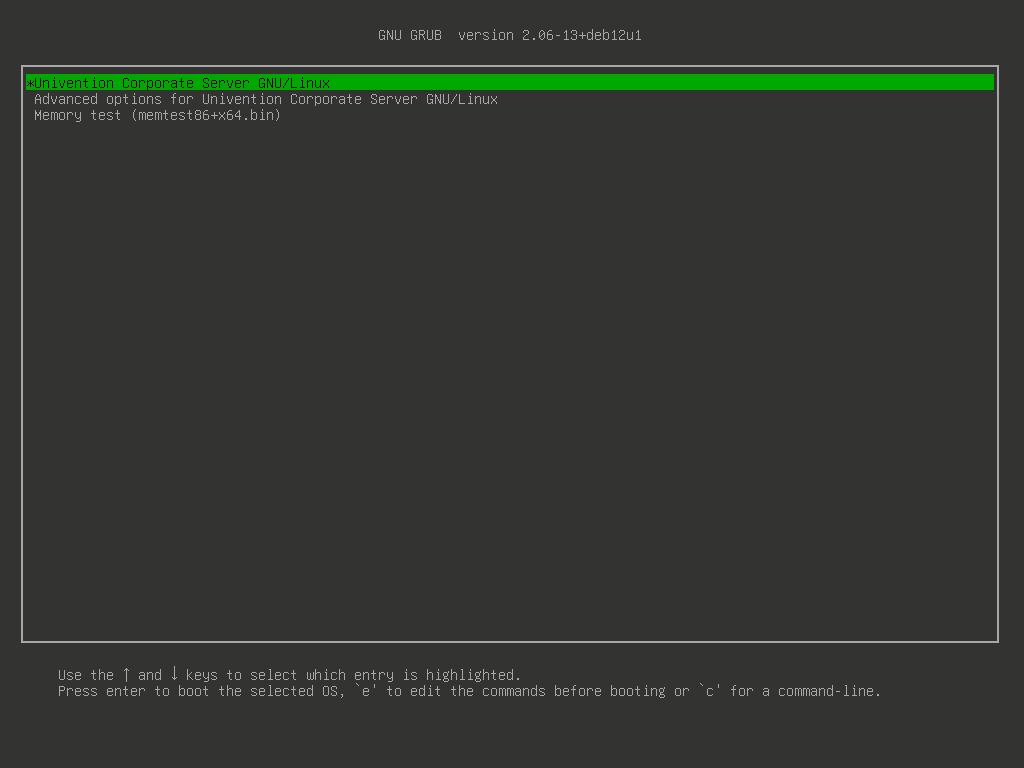
Task: Click the GNU GRUB title text
Action: [409, 34]
